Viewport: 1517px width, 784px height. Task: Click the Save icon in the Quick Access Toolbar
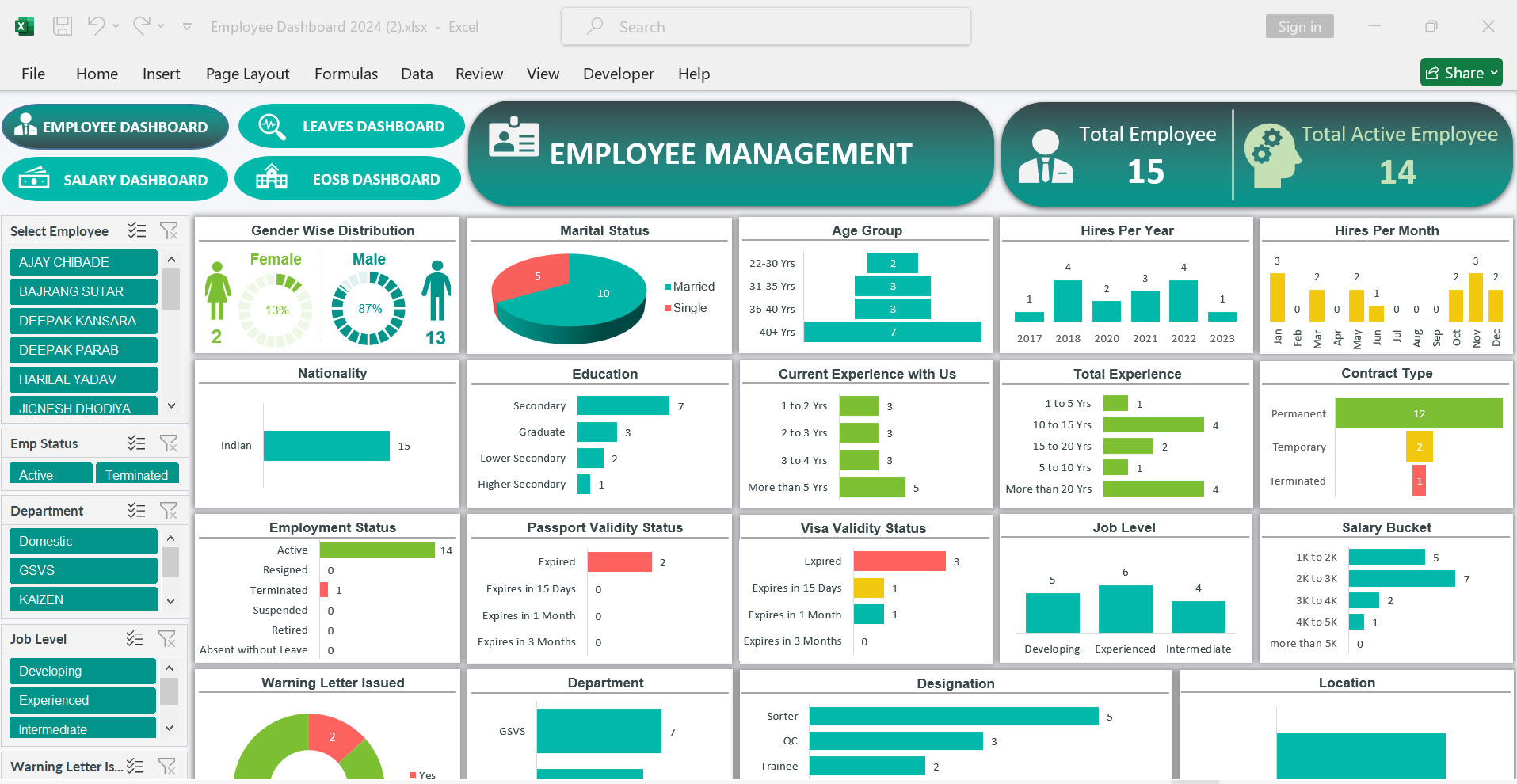pyautogui.click(x=63, y=25)
